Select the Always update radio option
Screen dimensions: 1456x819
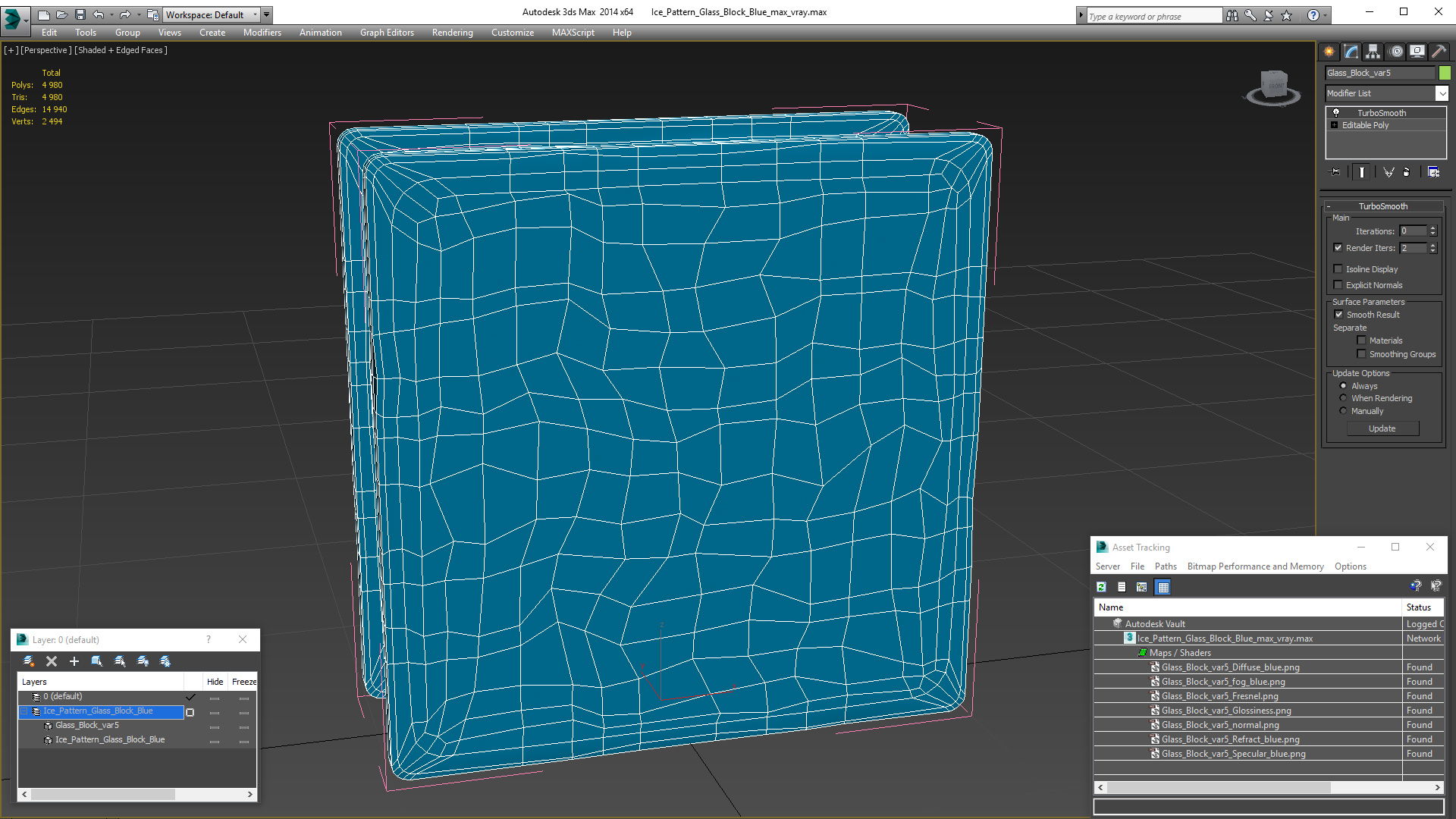click(x=1343, y=386)
